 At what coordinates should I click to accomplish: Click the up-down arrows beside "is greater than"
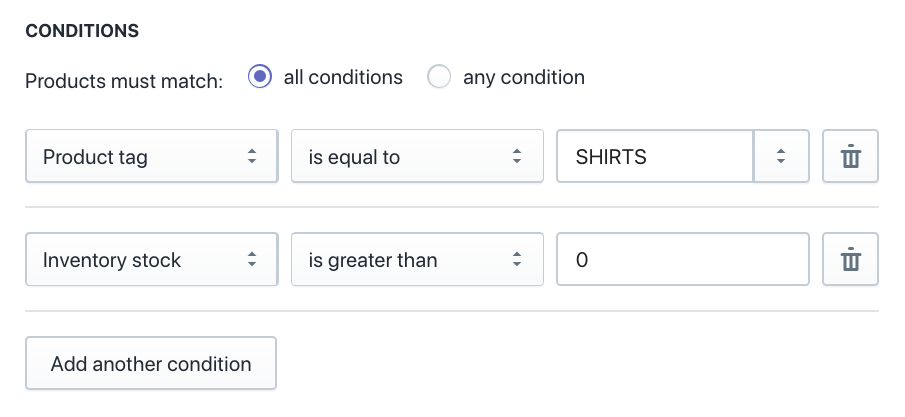[x=517, y=260]
